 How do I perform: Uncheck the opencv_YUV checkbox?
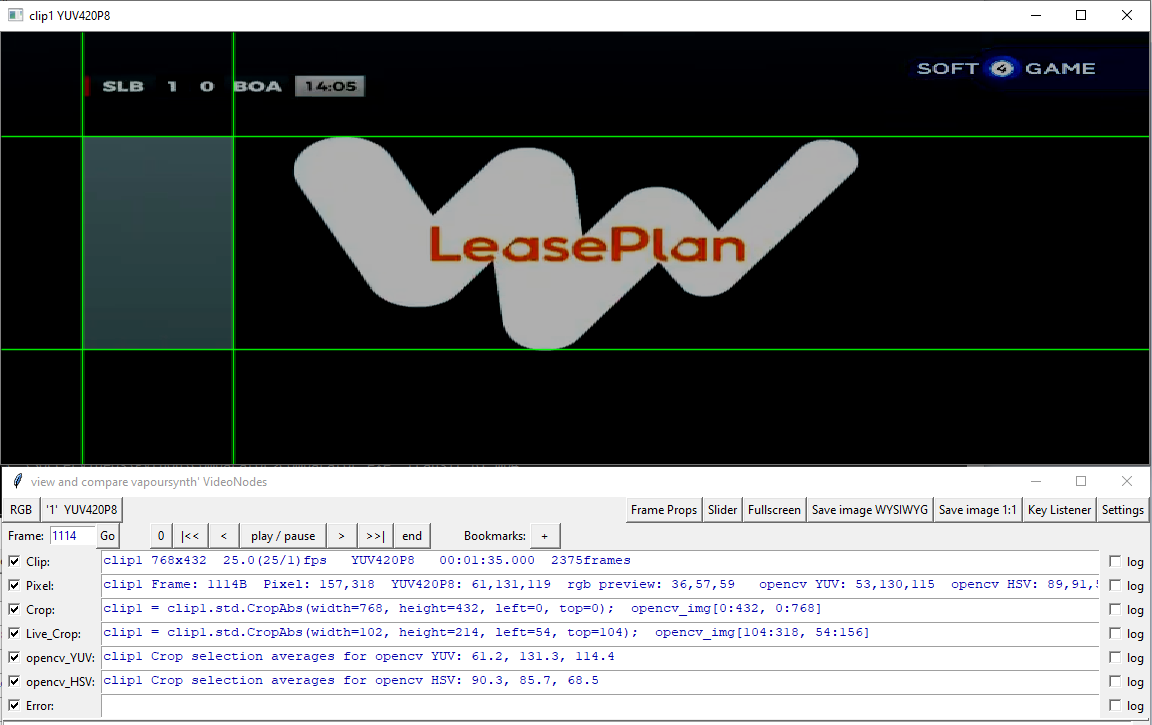(x=14, y=657)
